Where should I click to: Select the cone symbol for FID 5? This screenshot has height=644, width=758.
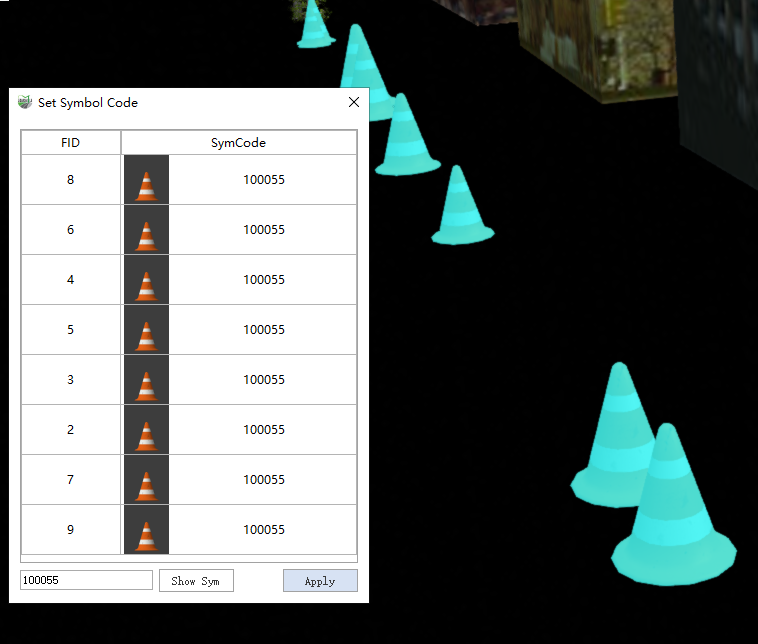[146, 331]
